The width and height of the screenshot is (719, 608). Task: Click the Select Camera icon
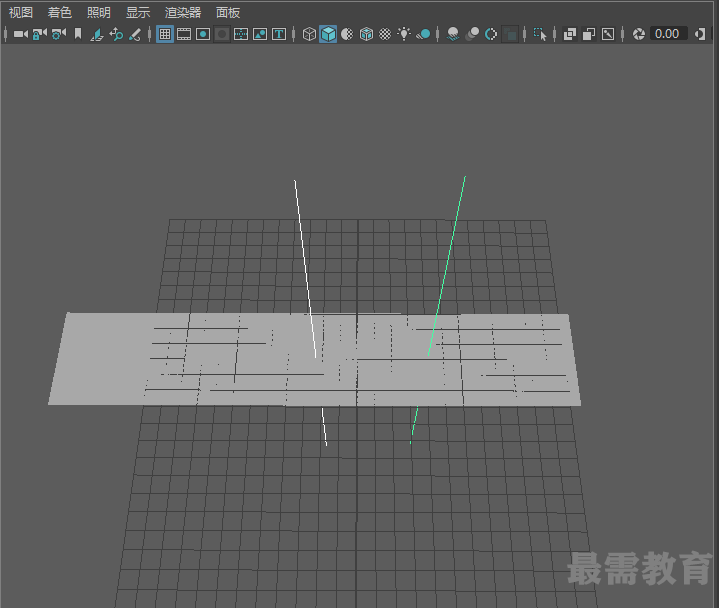21,34
